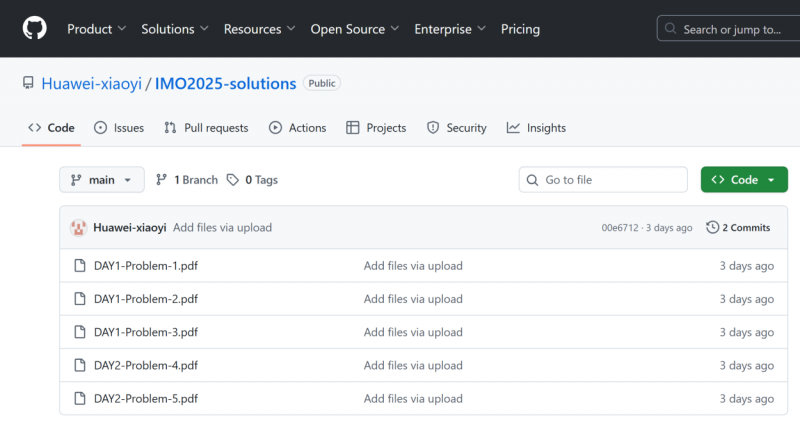The width and height of the screenshot is (800, 438).
Task: View tags via the 0 Tags icon
Action: tap(233, 180)
